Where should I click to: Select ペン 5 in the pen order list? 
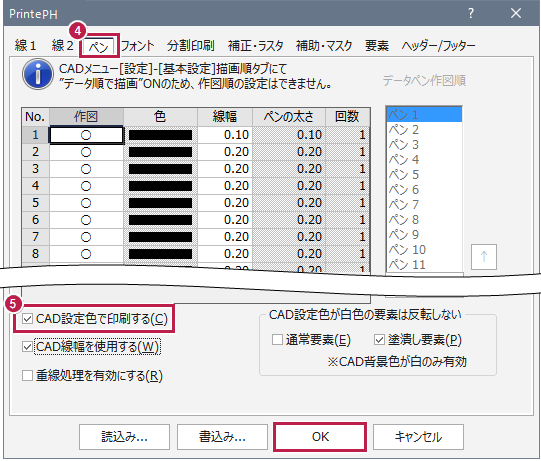[x=424, y=175]
